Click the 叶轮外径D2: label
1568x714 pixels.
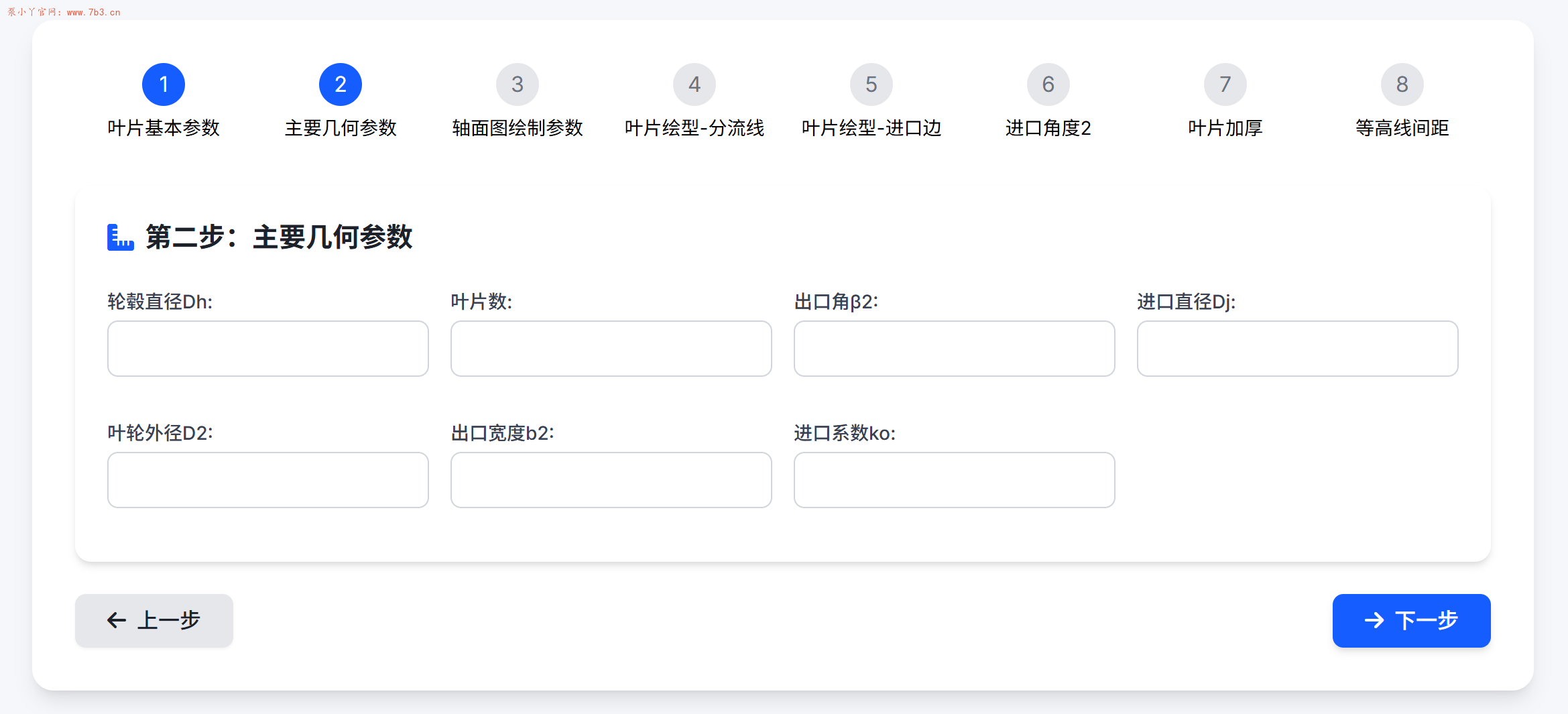click(160, 433)
